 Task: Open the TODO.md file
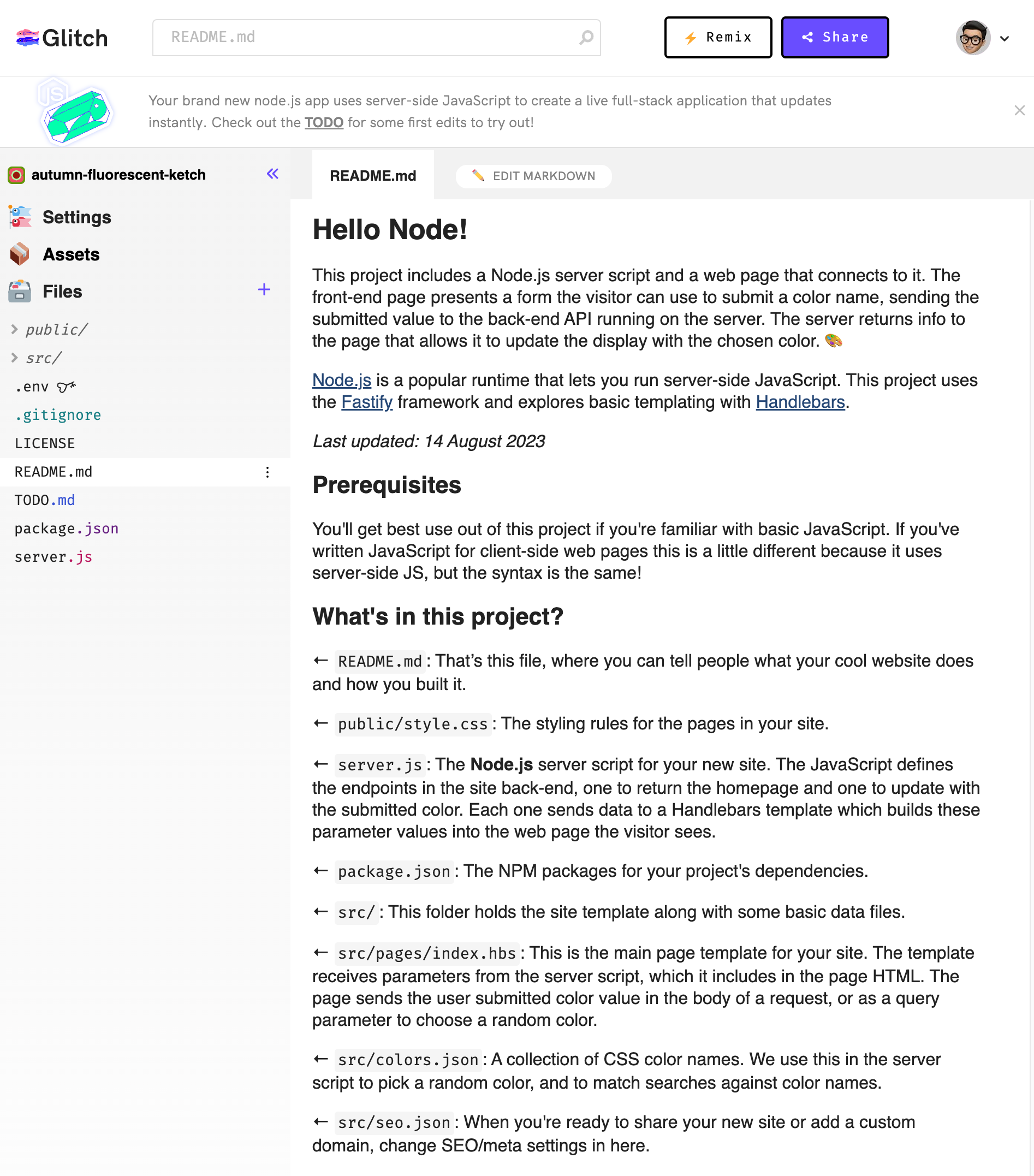coord(45,500)
